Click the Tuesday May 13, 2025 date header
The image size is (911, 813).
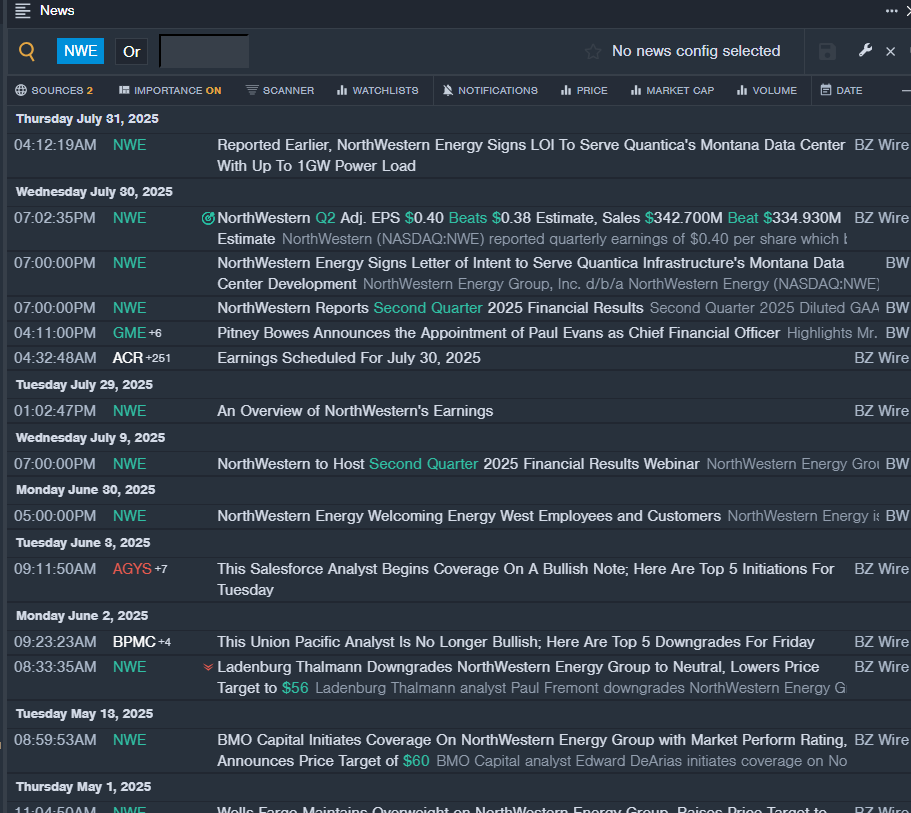(x=84, y=714)
